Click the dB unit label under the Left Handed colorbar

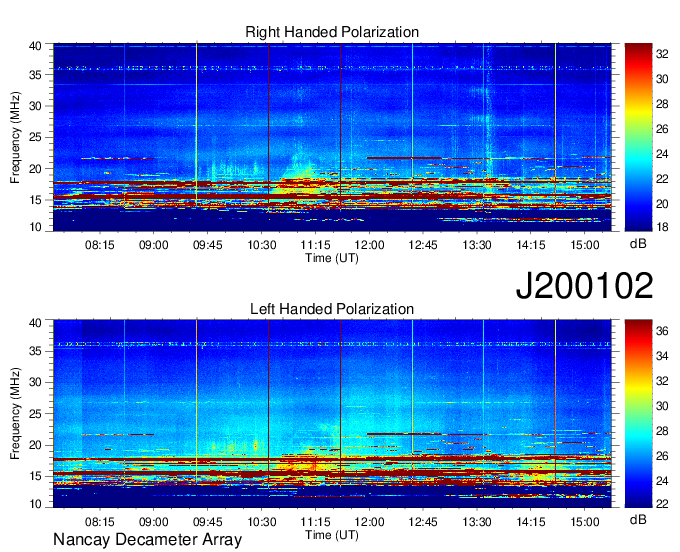pyautogui.click(x=638, y=519)
